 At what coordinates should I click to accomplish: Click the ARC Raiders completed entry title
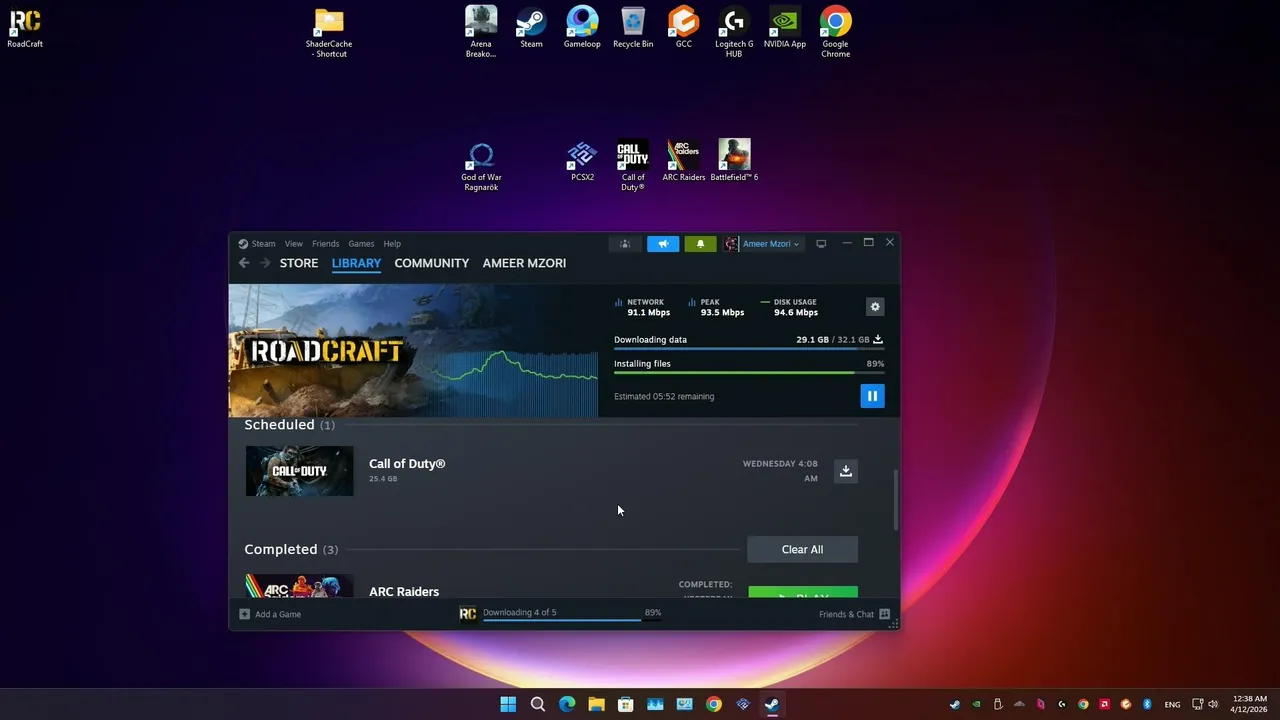[404, 591]
